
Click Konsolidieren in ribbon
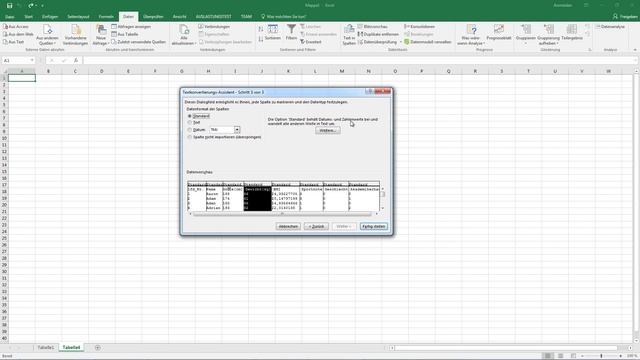point(420,27)
